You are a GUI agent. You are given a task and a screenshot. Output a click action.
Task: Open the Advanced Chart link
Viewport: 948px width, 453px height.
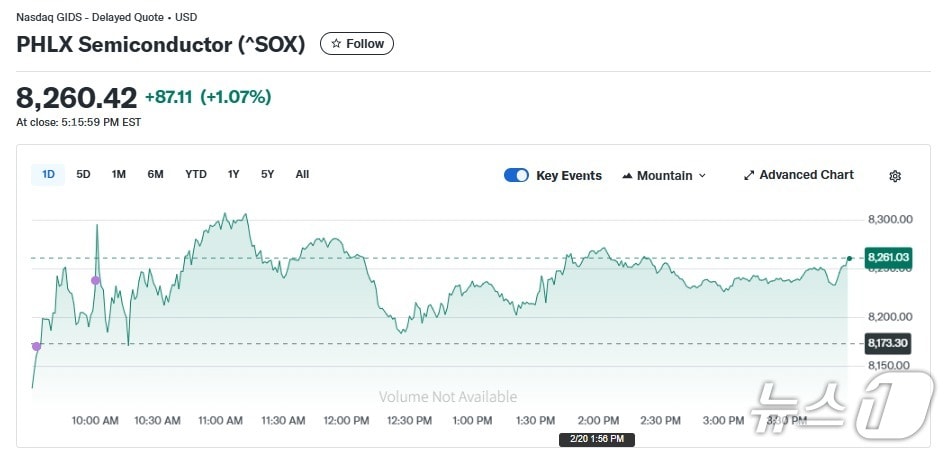806,175
